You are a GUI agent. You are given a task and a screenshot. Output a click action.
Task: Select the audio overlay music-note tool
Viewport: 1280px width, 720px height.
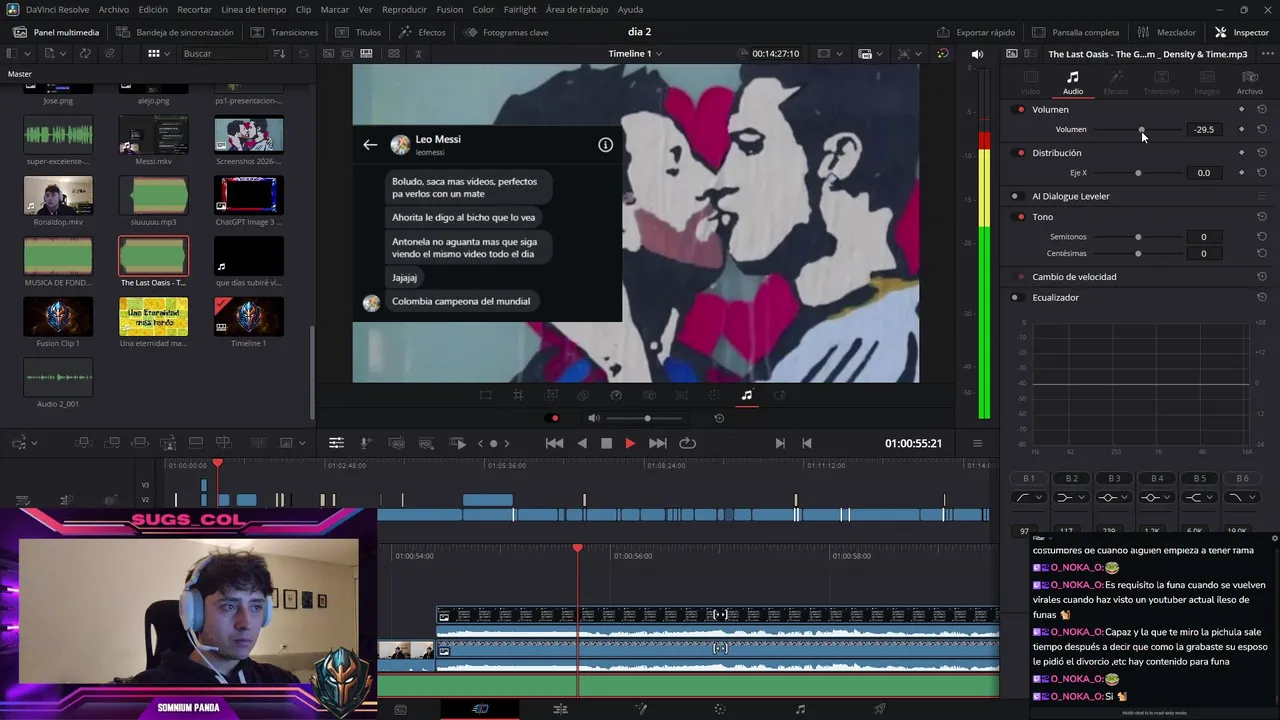tap(746, 395)
